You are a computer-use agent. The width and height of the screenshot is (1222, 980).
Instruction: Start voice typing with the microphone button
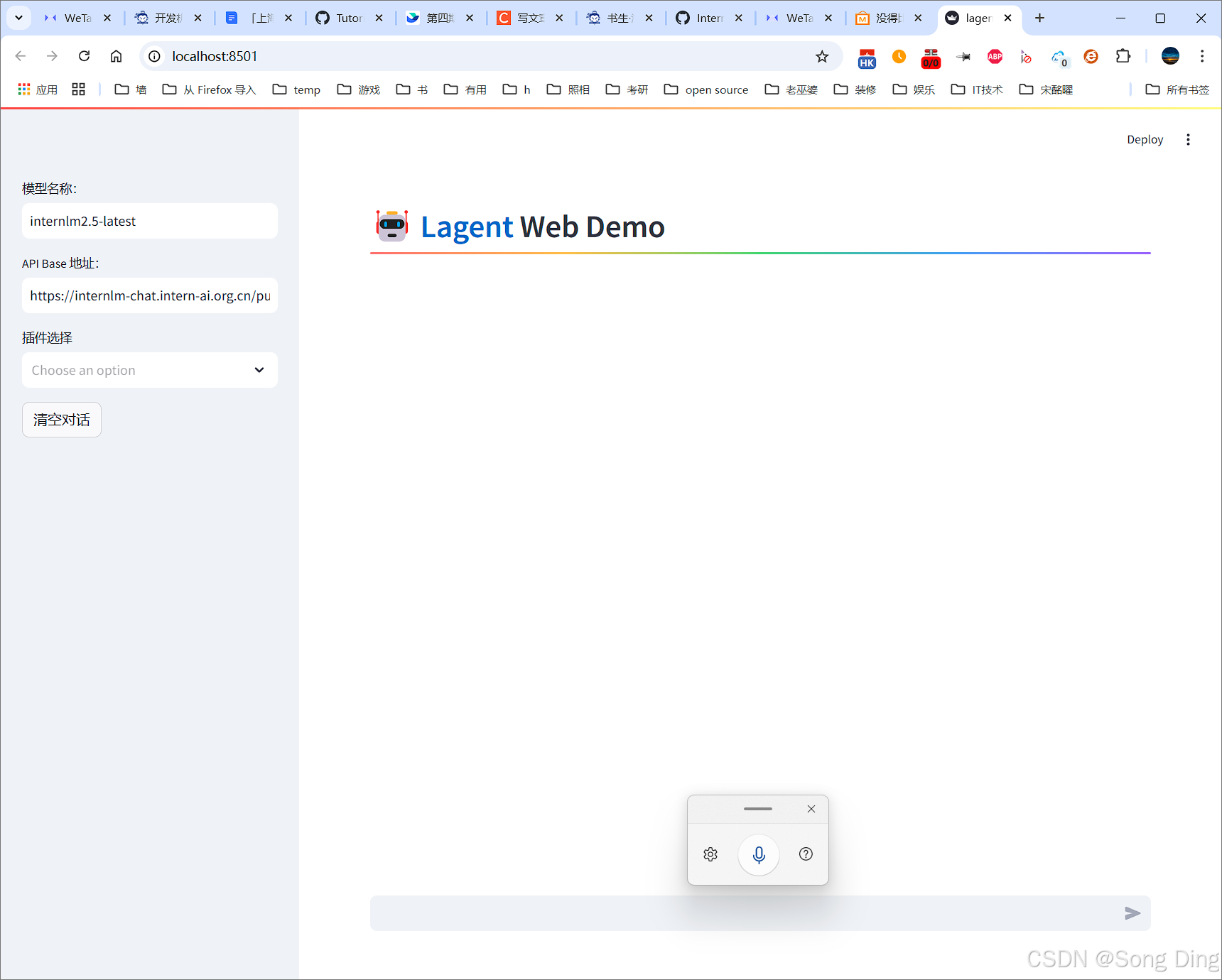pyautogui.click(x=759, y=854)
